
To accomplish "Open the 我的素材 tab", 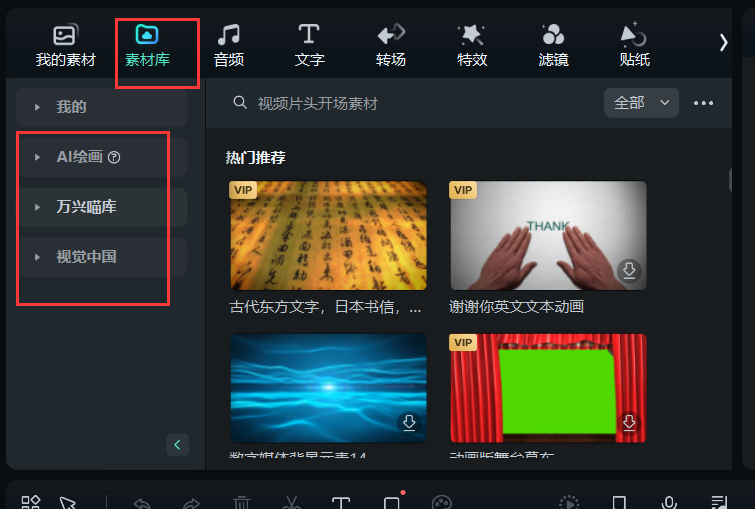I will coord(65,46).
